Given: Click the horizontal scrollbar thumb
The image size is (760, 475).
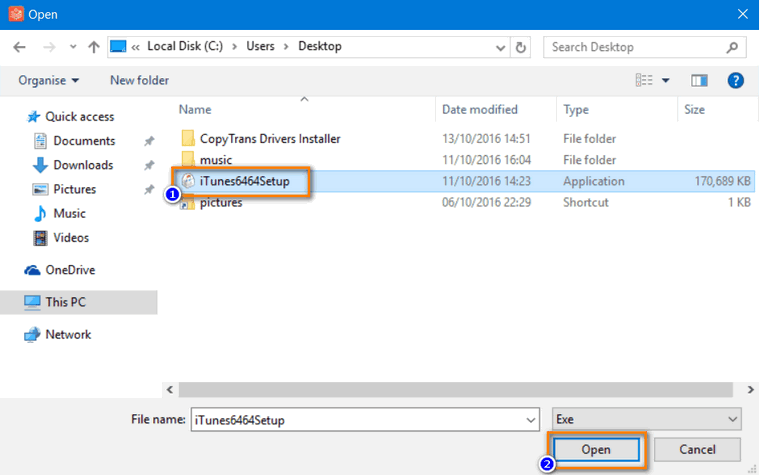Looking at the screenshot, I should click(456, 390).
